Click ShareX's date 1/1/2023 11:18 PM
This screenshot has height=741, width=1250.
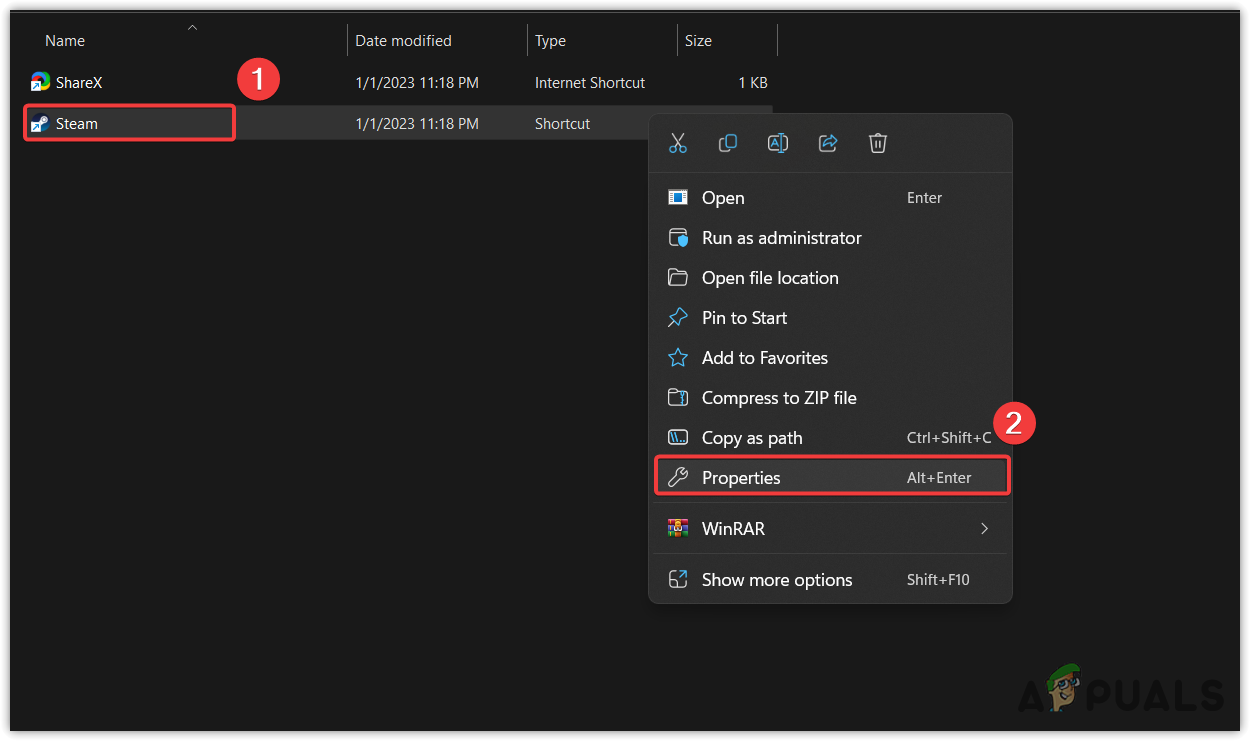pyautogui.click(x=417, y=83)
